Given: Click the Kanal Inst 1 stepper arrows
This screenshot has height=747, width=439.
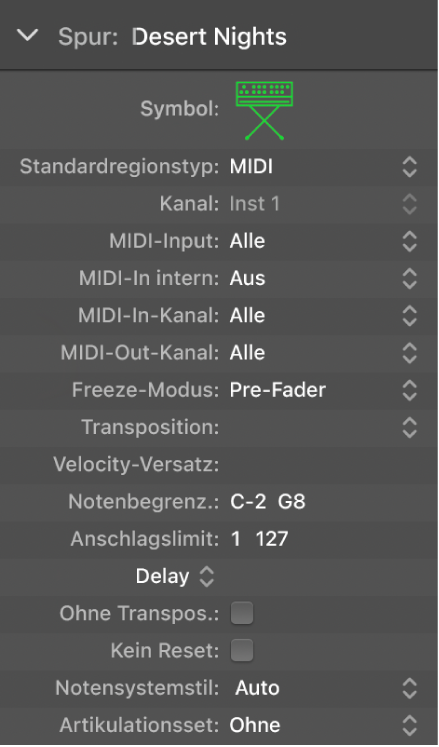Looking at the screenshot, I should tap(409, 204).
